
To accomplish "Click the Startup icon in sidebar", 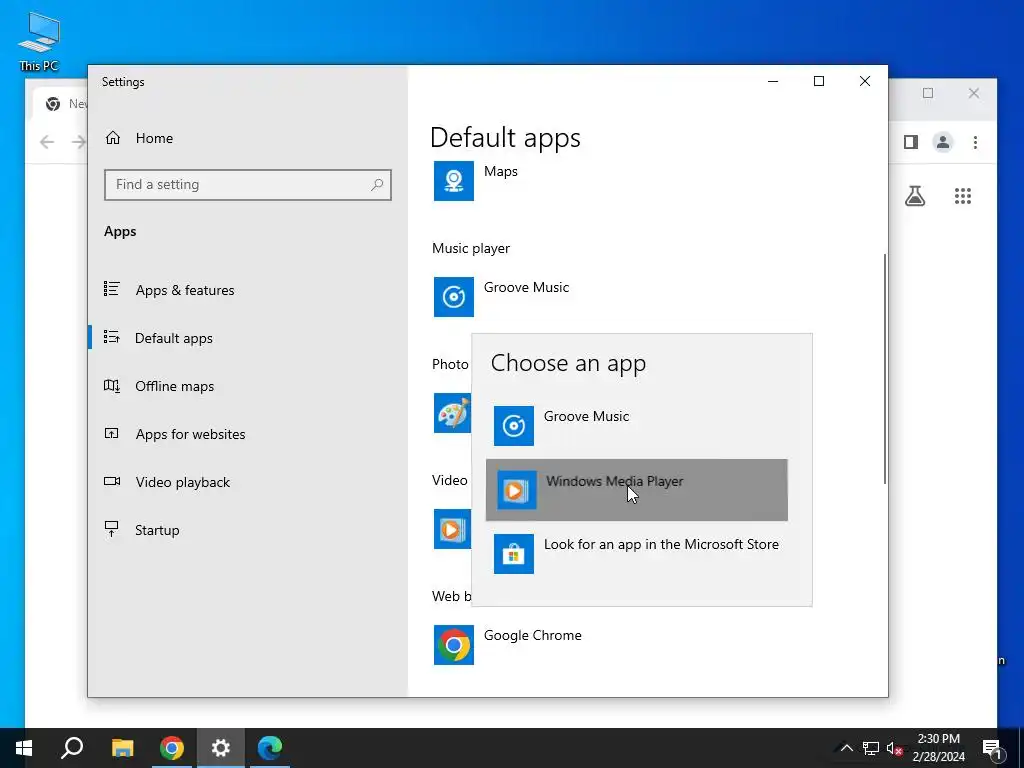I will point(112,529).
